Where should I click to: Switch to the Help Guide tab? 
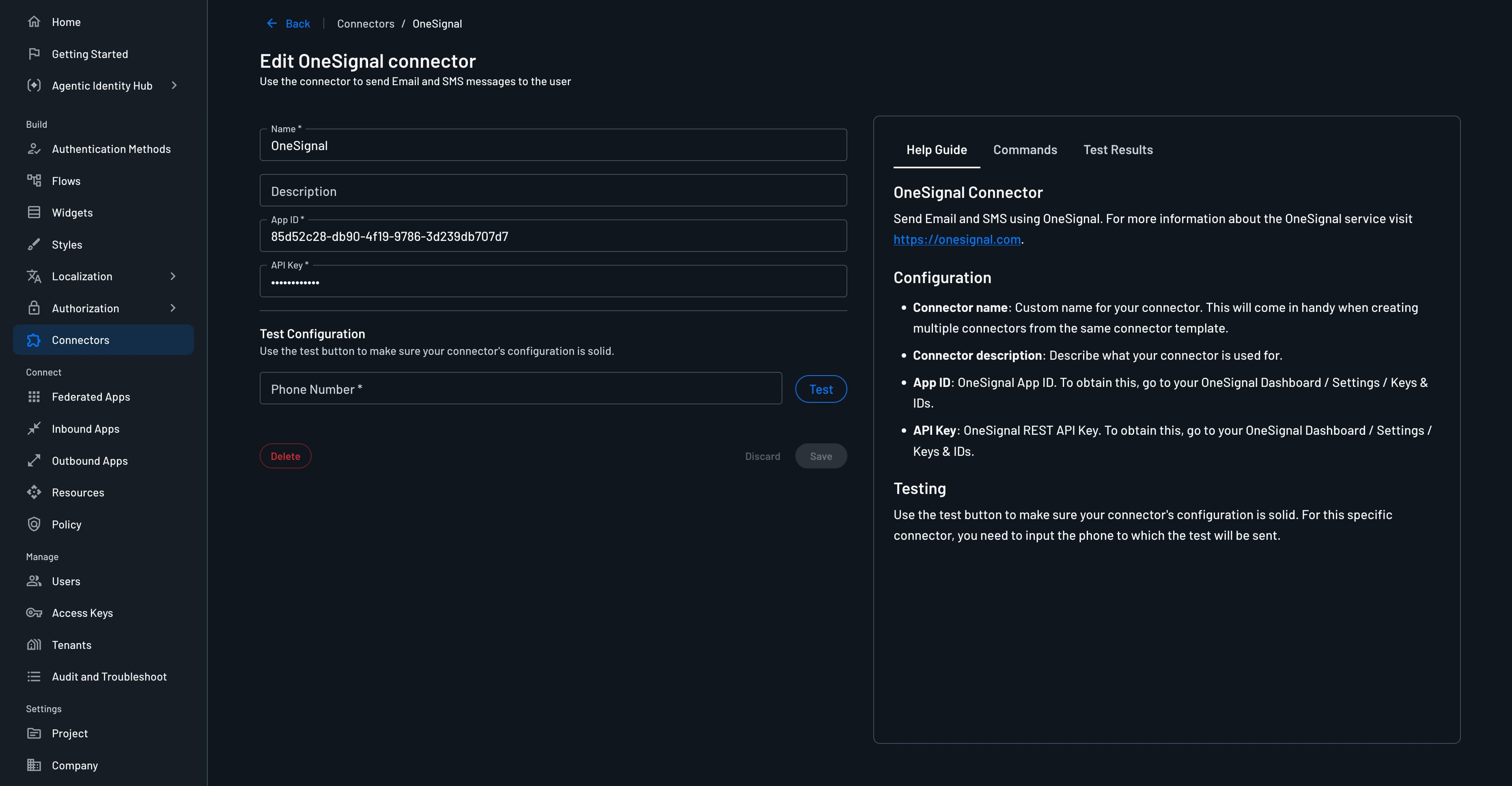click(936, 150)
